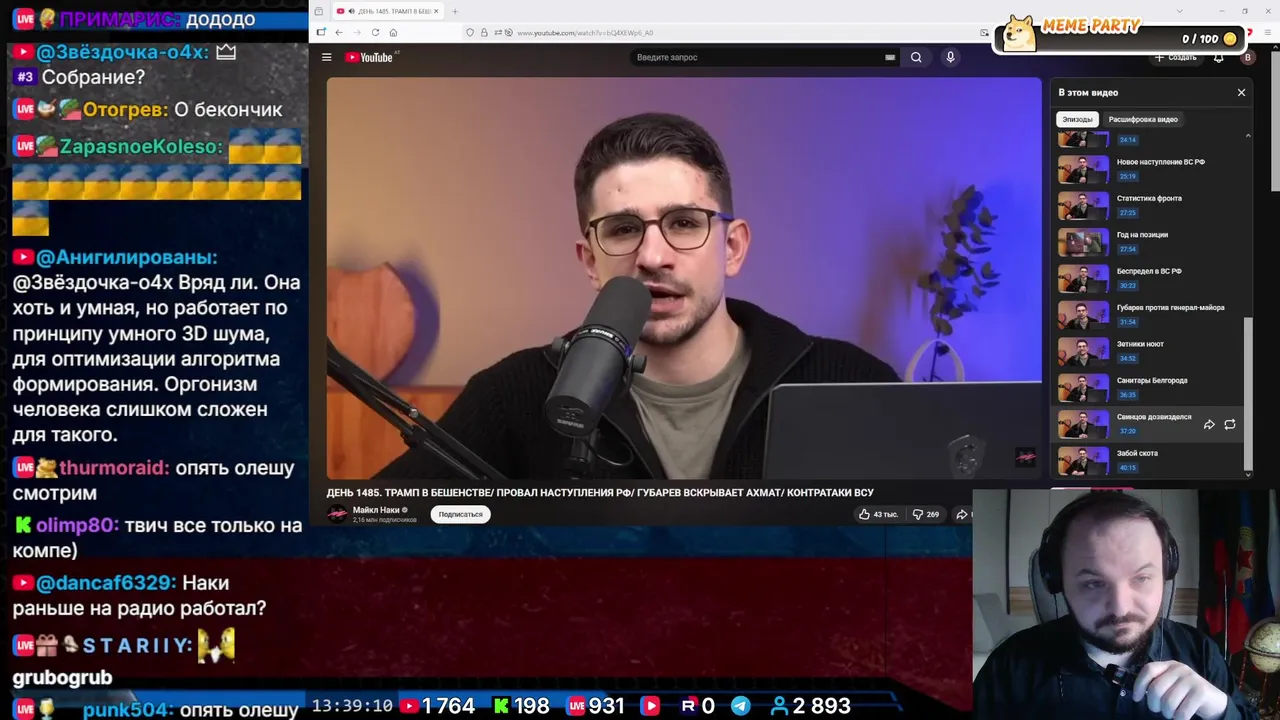Click the chapters panel scrollbar
This screenshot has width=1280, height=720.
1248,392
